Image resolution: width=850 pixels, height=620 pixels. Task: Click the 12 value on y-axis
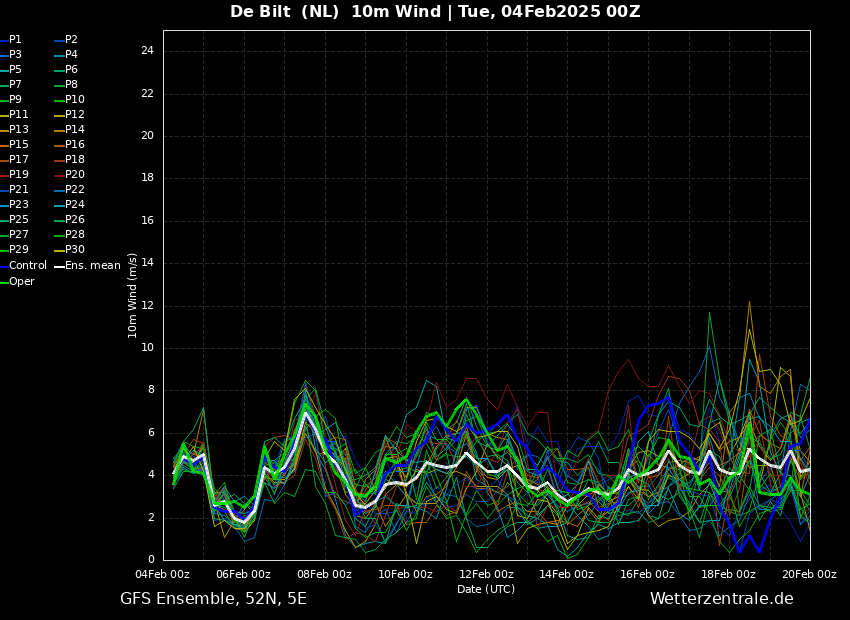click(x=147, y=306)
